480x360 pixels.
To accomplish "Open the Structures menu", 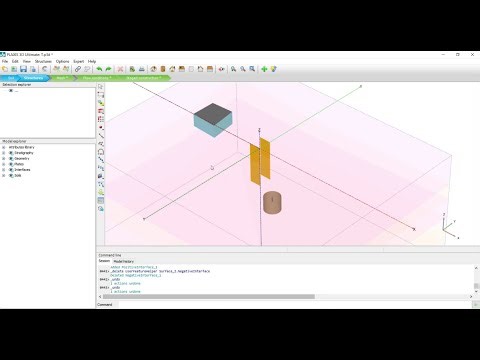I will click(43, 61).
